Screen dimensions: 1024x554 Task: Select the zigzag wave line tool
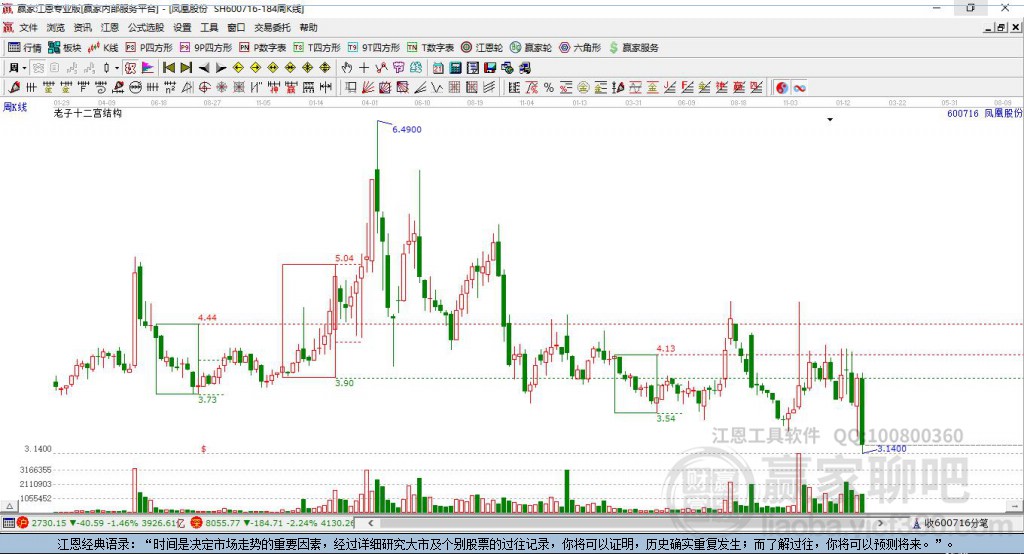437,88
